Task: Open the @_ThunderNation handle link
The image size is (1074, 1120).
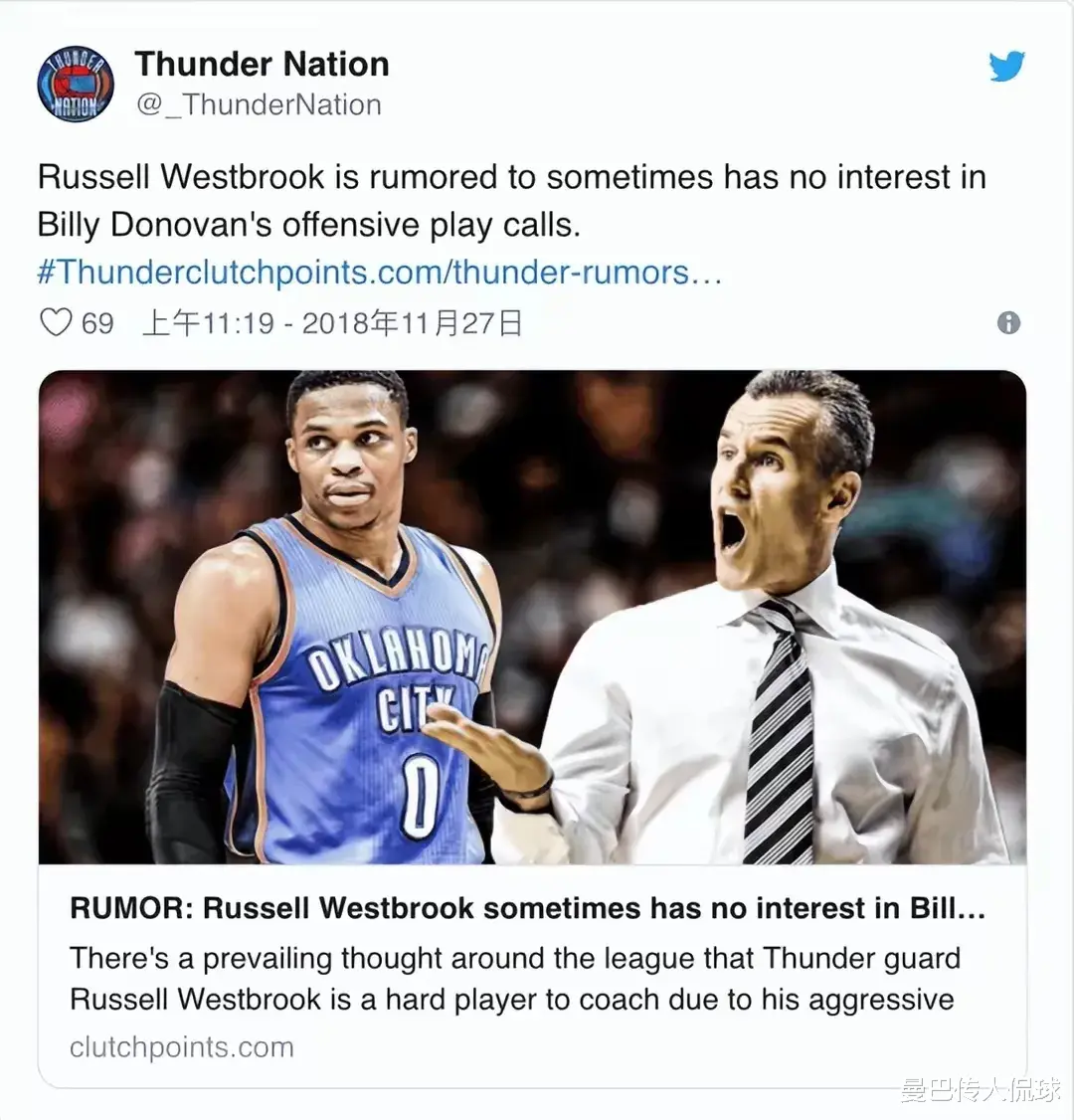Action: click(259, 105)
